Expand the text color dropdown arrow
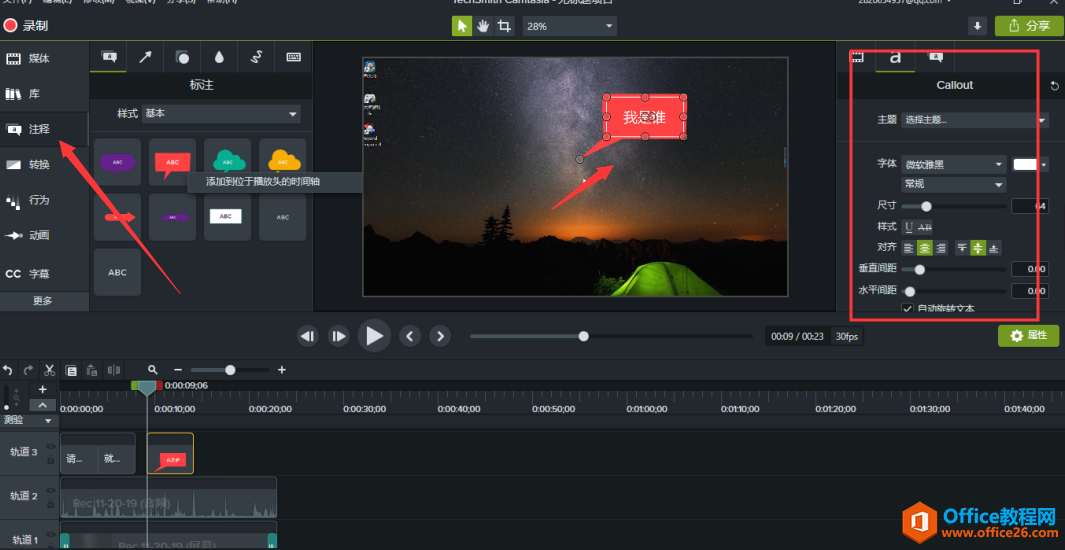The height and width of the screenshot is (550, 1065). pyautogui.click(x=1044, y=164)
